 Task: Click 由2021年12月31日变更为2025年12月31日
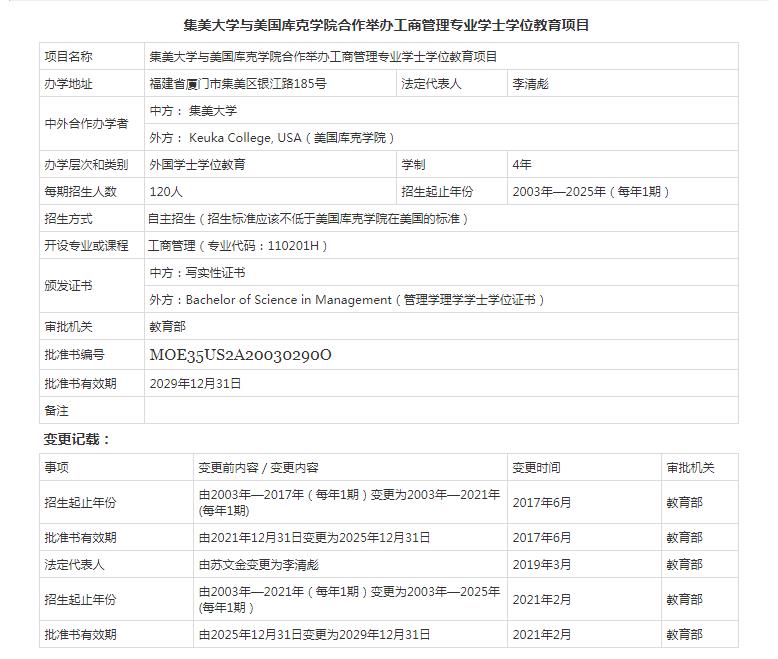[x=315, y=537]
